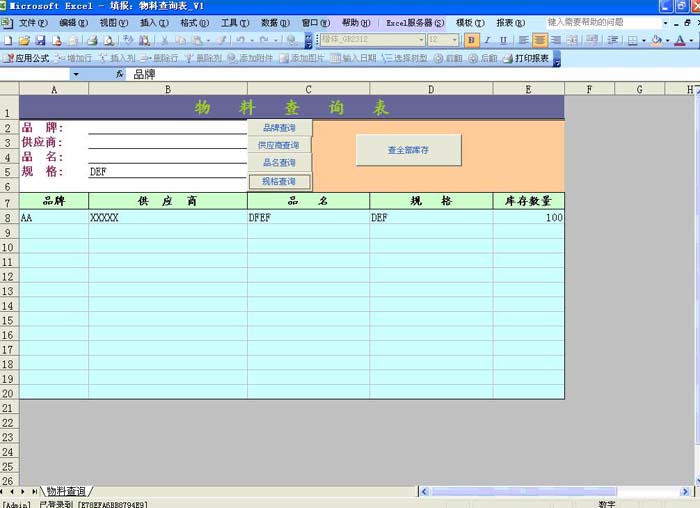Click the New workbook icon

point(8,40)
